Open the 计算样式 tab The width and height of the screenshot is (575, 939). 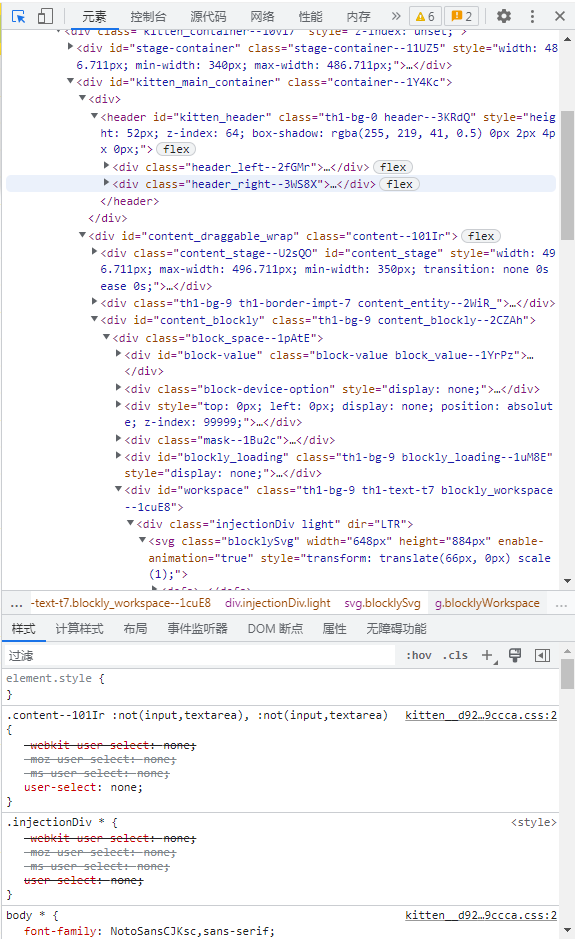tap(80, 629)
